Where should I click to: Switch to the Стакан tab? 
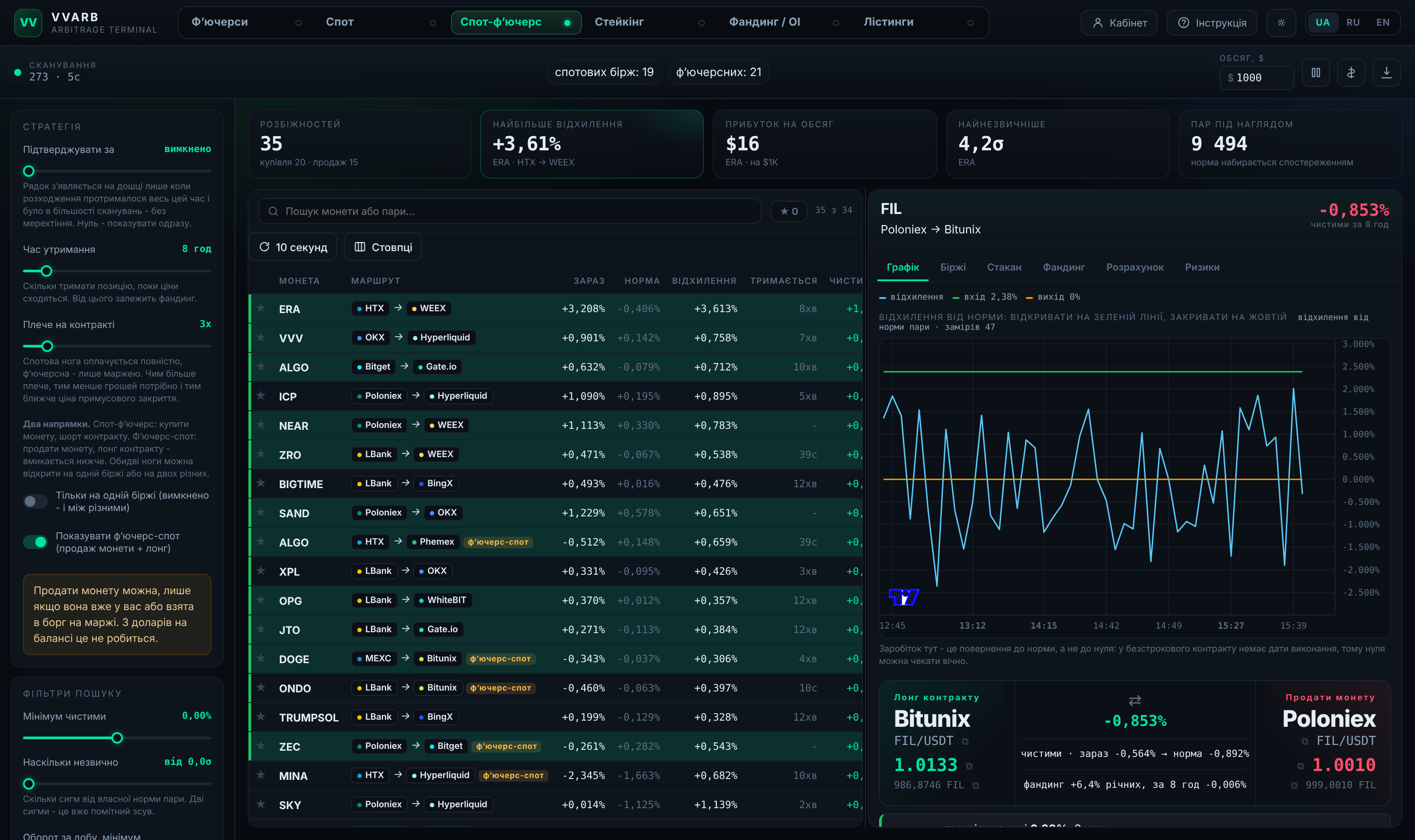pyautogui.click(x=1004, y=267)
